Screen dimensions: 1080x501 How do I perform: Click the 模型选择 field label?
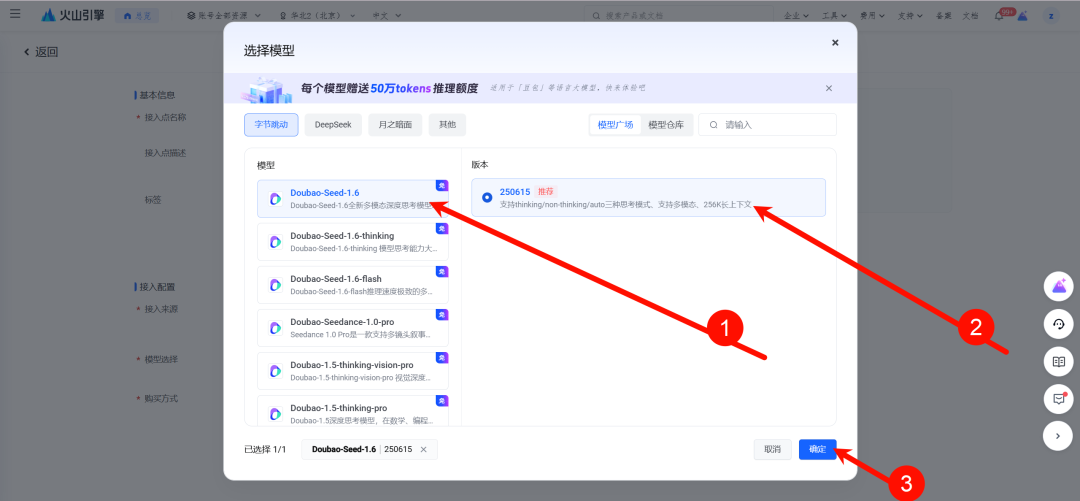pyautogui.click(x=161, y=359)
